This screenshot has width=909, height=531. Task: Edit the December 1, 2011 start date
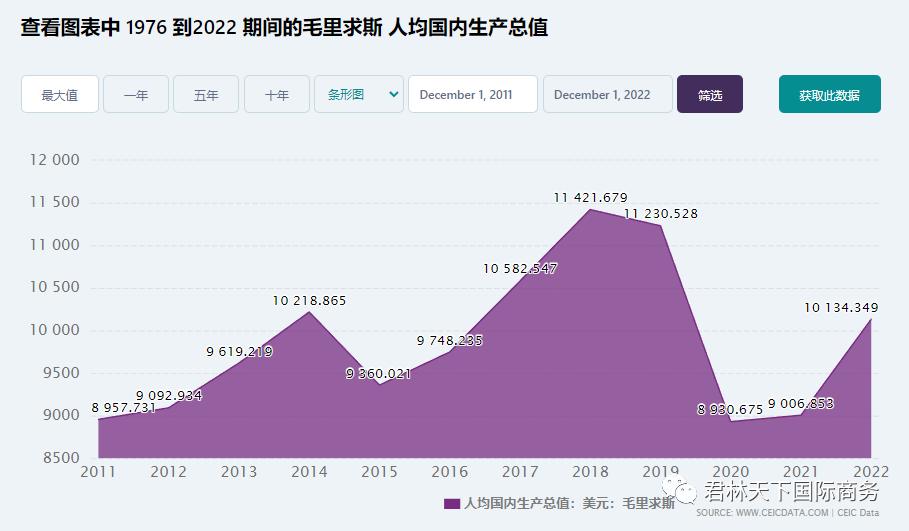[472, 95]
